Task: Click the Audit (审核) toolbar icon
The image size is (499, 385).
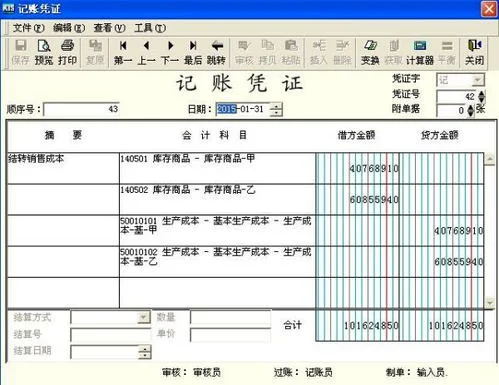Action: (244, 53)
